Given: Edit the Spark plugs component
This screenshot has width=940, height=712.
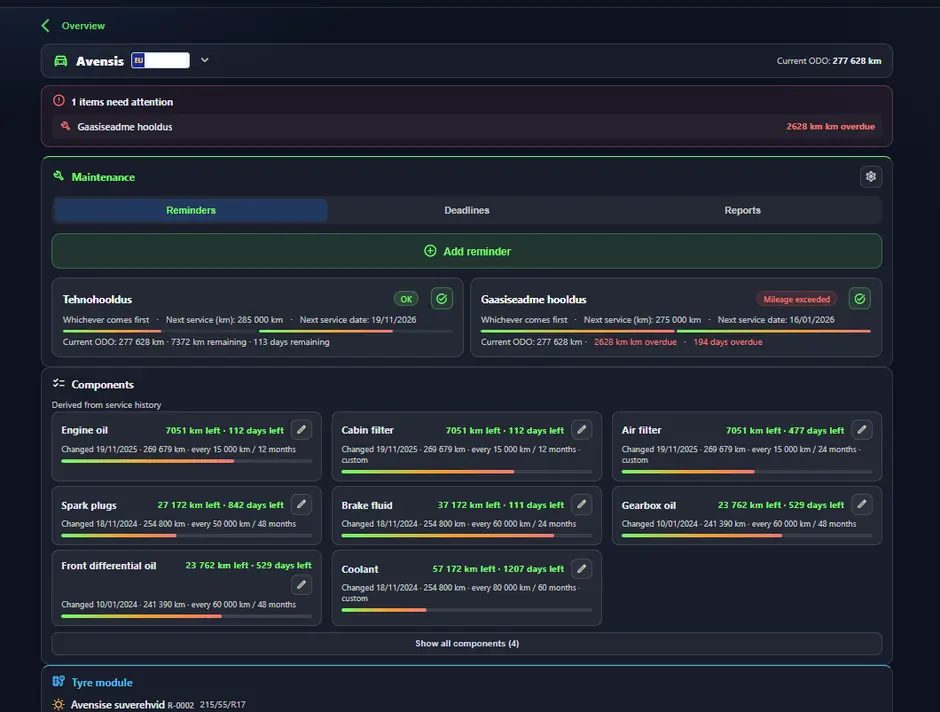Looking at the screenshot, I should pos(302,505).
